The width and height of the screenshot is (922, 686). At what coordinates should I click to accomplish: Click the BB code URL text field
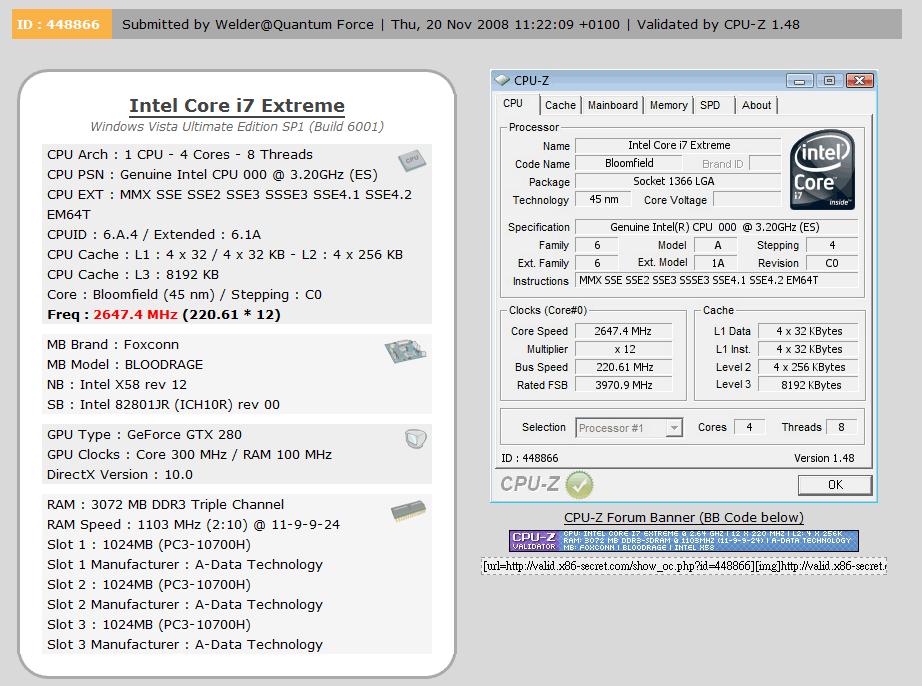pos(684,566)
